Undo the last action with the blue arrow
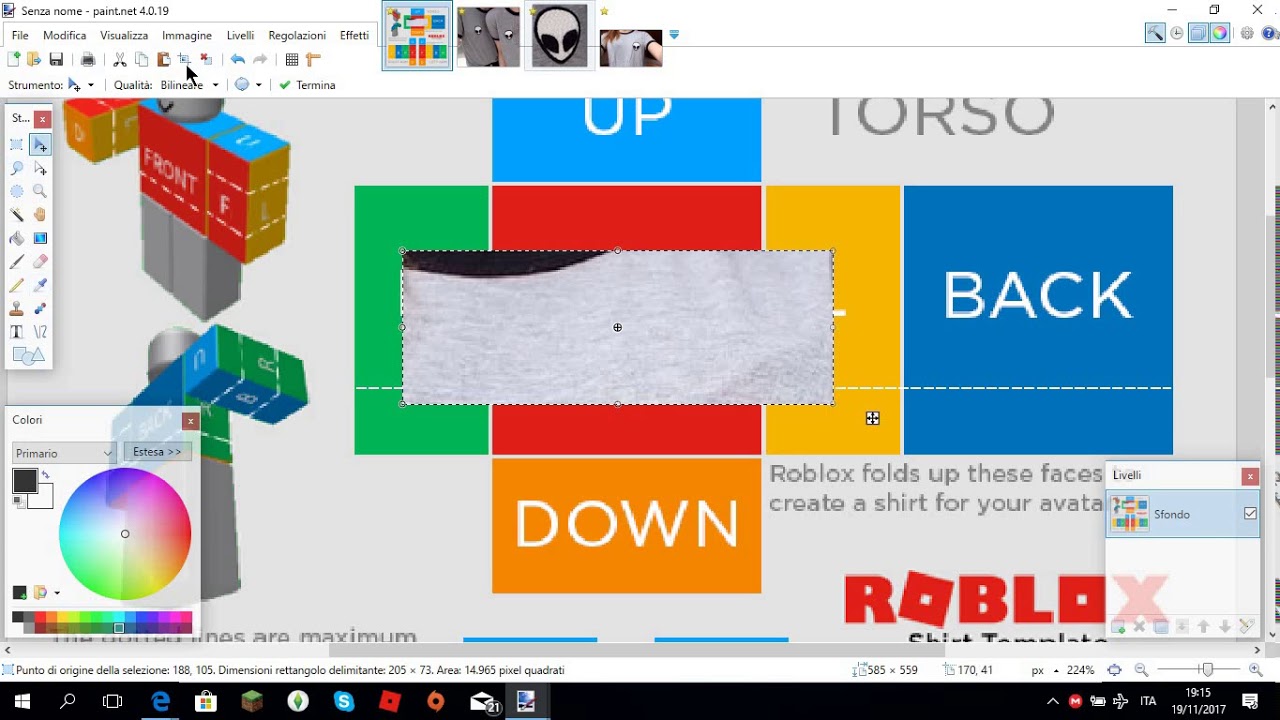This screenshot has width=1280, height=720. (x=238, y=60)
